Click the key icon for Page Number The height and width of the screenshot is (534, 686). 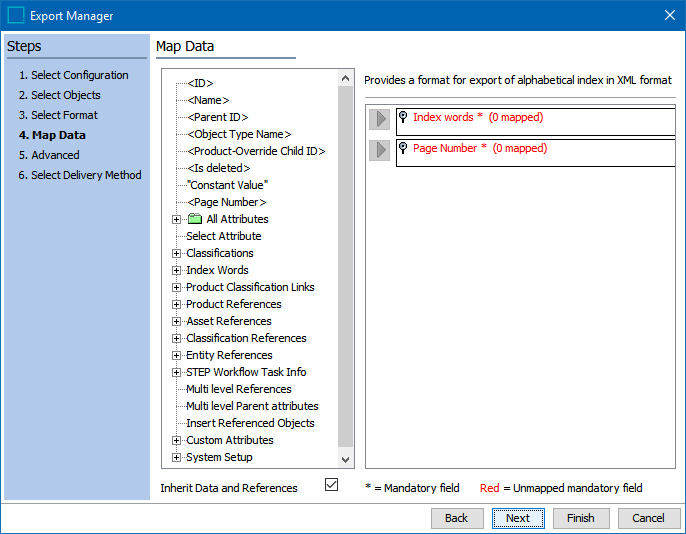point(403,148)
